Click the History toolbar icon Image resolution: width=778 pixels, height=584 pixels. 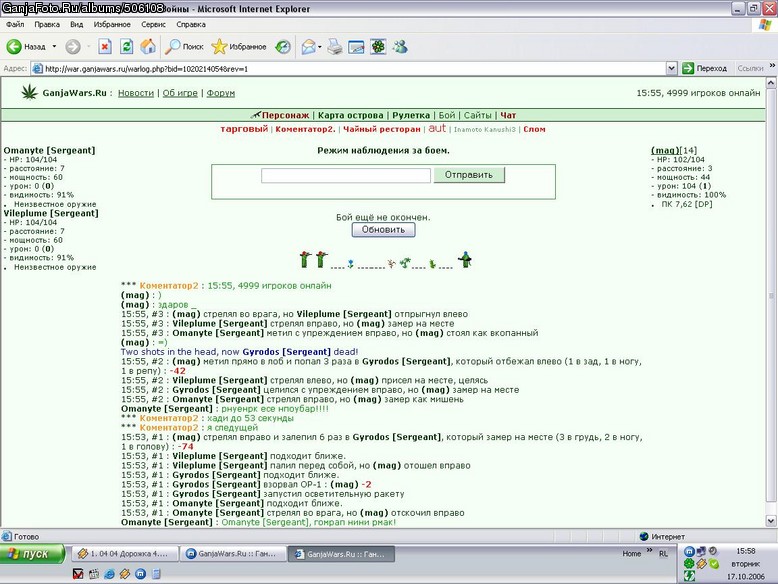[283, 47]
